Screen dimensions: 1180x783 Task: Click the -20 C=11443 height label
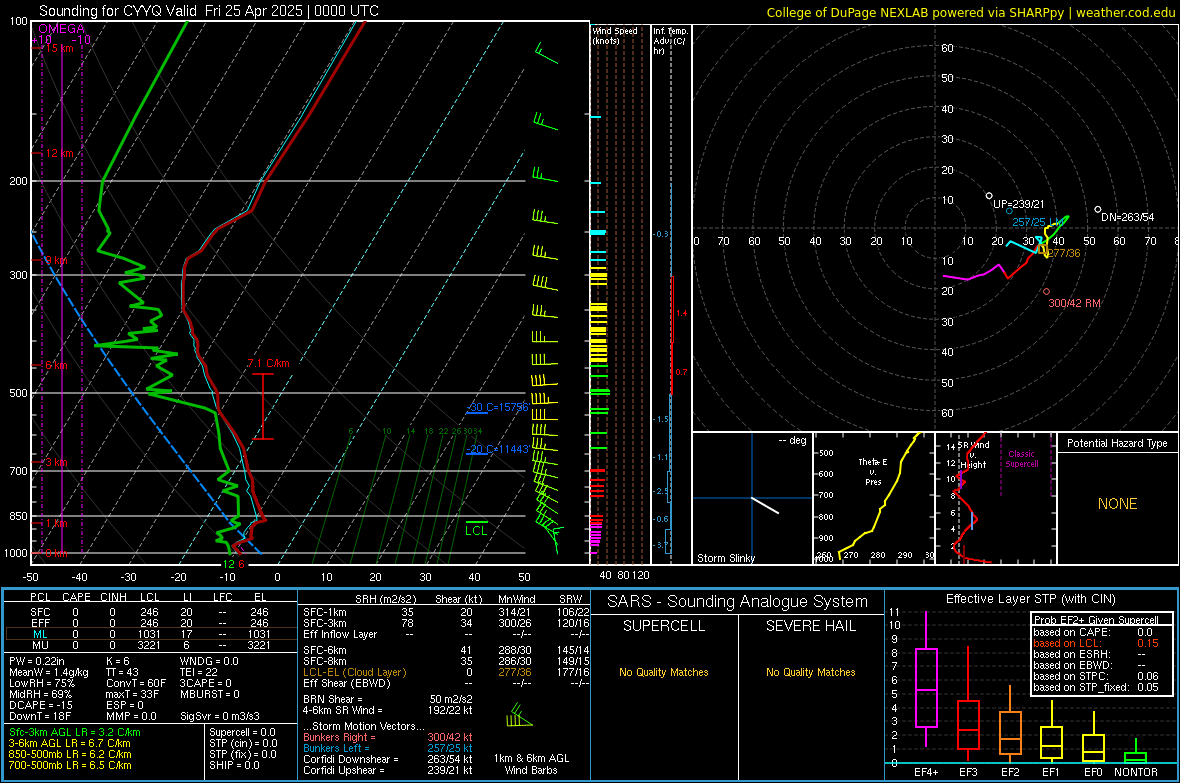[x=497, y=449]
